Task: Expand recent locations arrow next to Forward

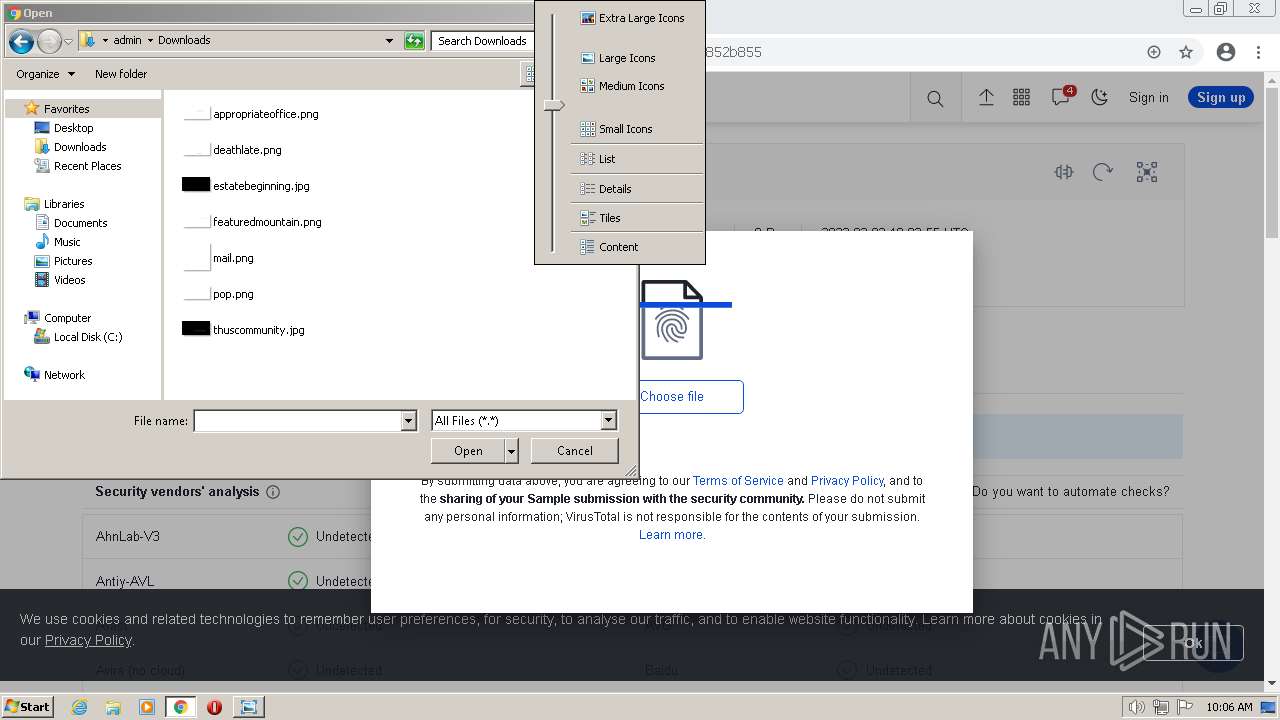Action: coord(68,41)
